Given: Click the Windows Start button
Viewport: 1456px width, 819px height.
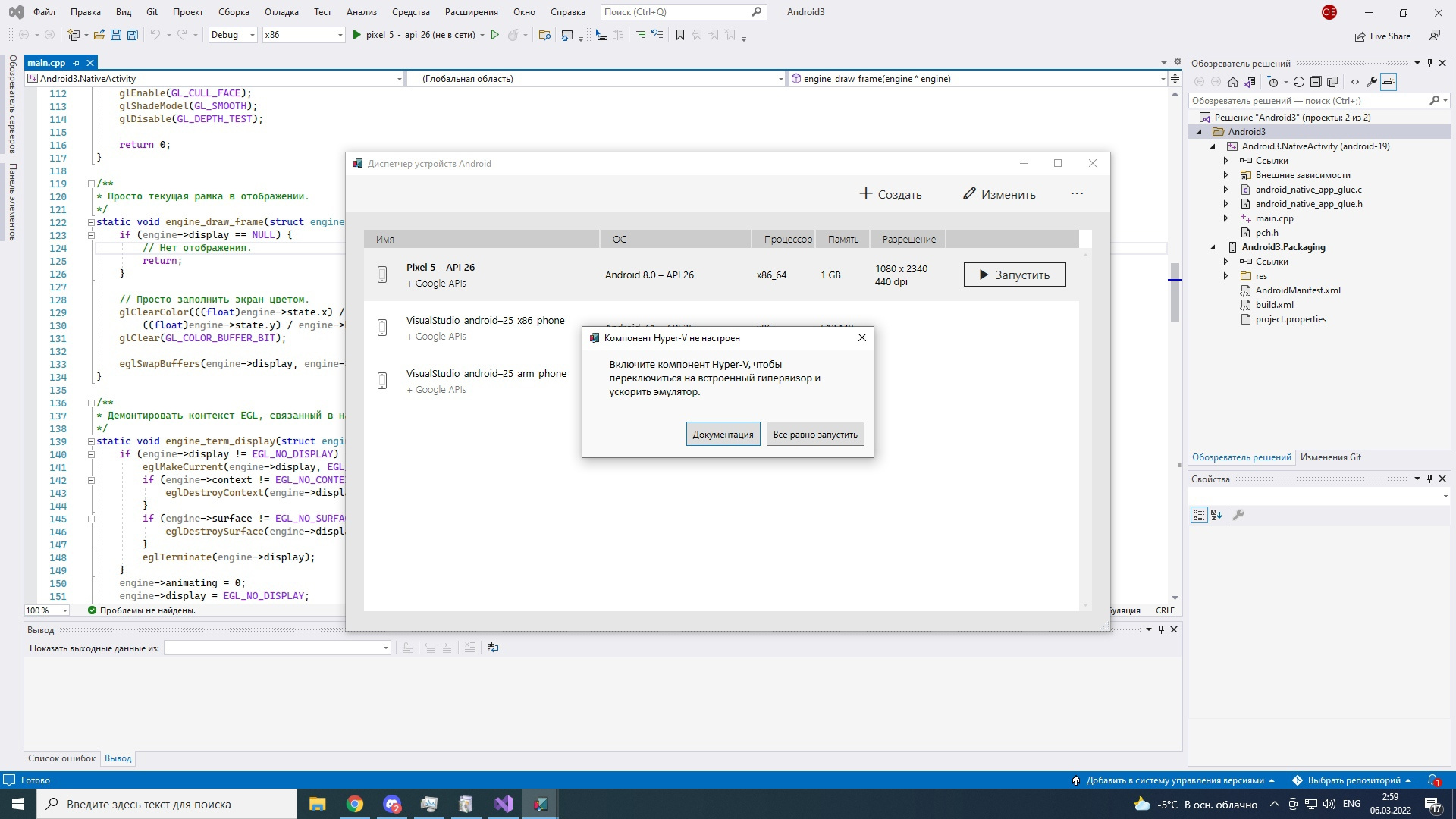Looking at the screenshot, I should (x=18, y=804).
